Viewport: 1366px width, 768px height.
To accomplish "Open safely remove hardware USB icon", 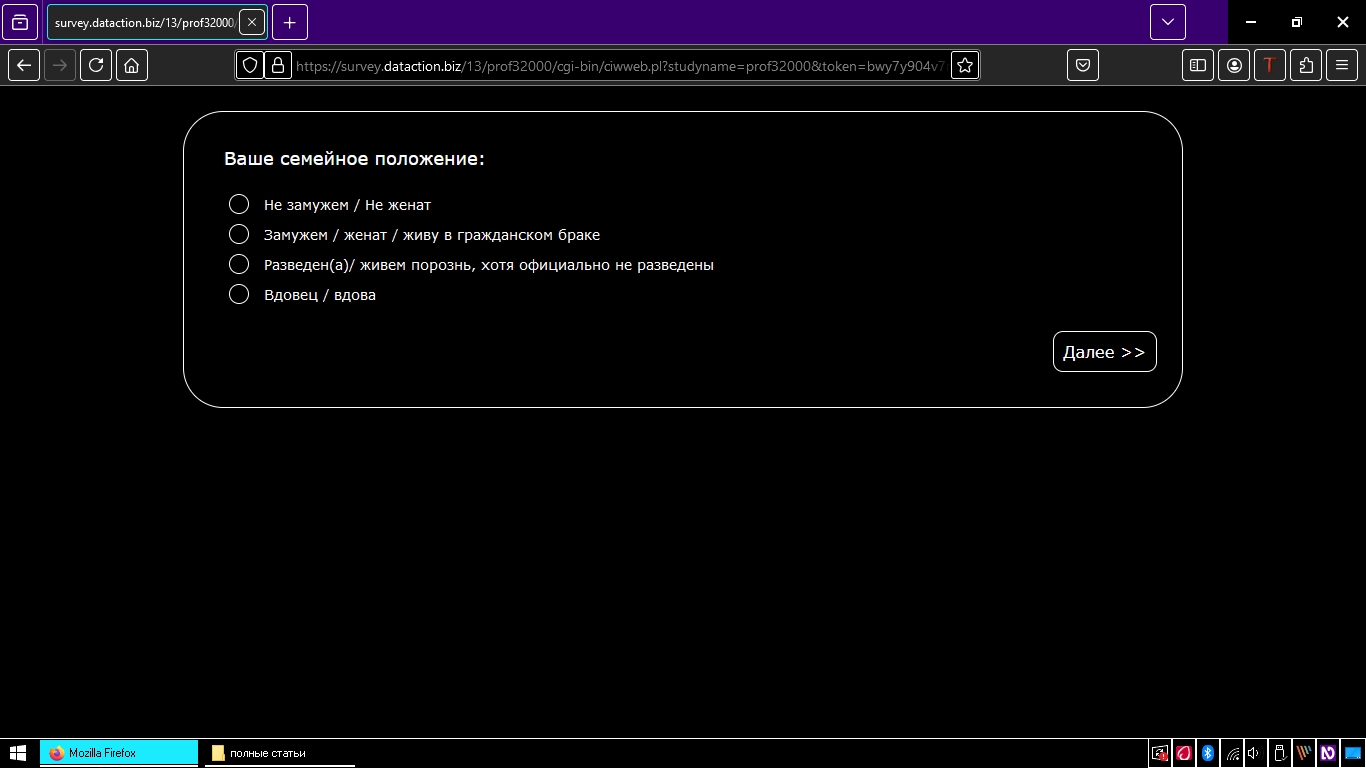I will click(1279, 753).
